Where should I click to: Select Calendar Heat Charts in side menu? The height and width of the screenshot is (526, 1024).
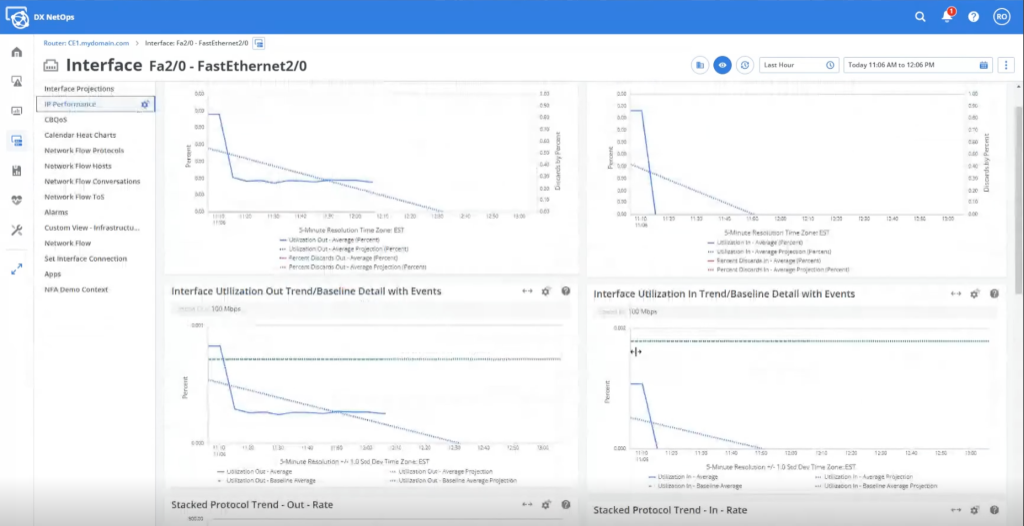click(80, 135)
